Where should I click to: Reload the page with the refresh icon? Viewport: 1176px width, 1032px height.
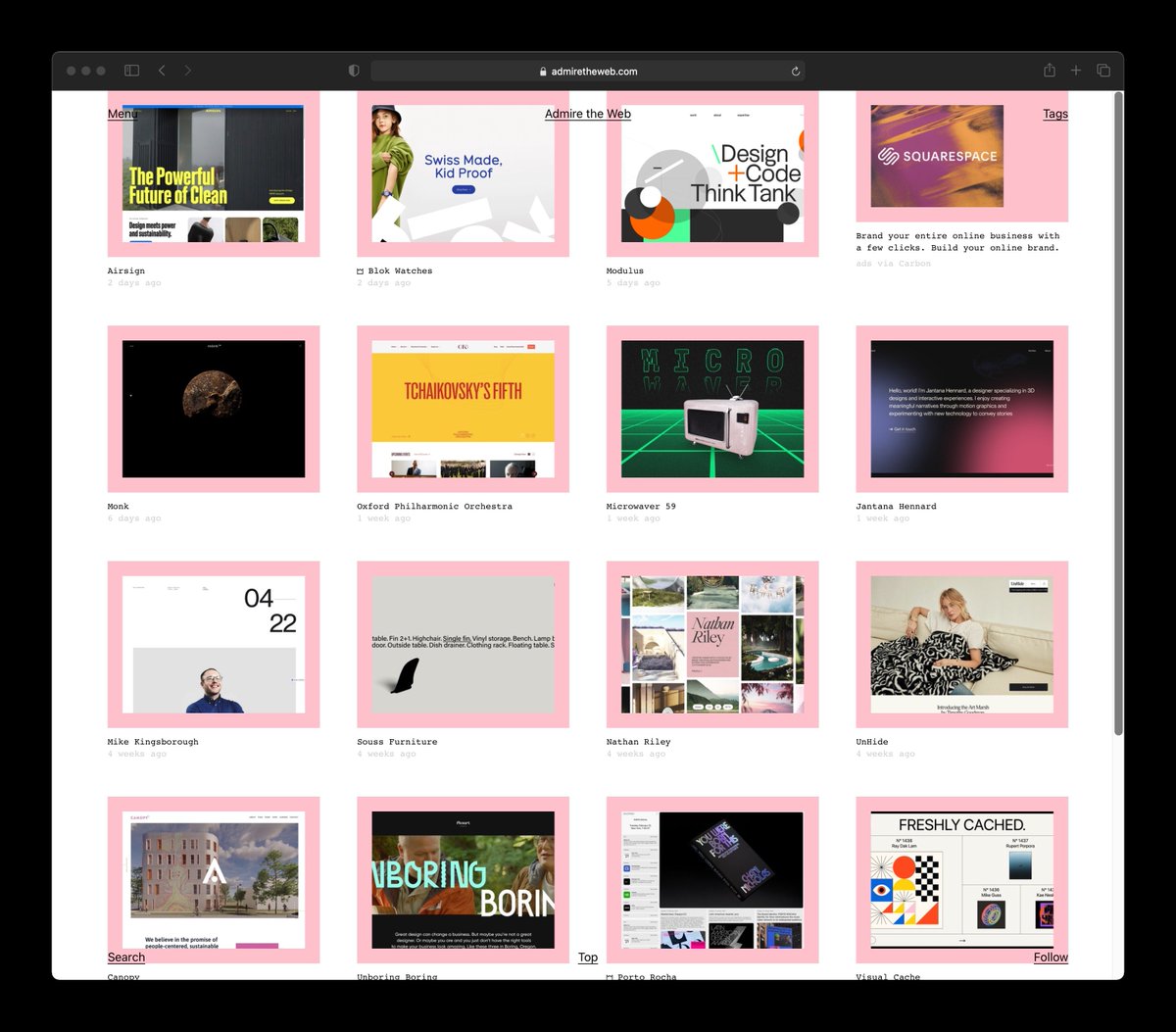tap(796, 71)
